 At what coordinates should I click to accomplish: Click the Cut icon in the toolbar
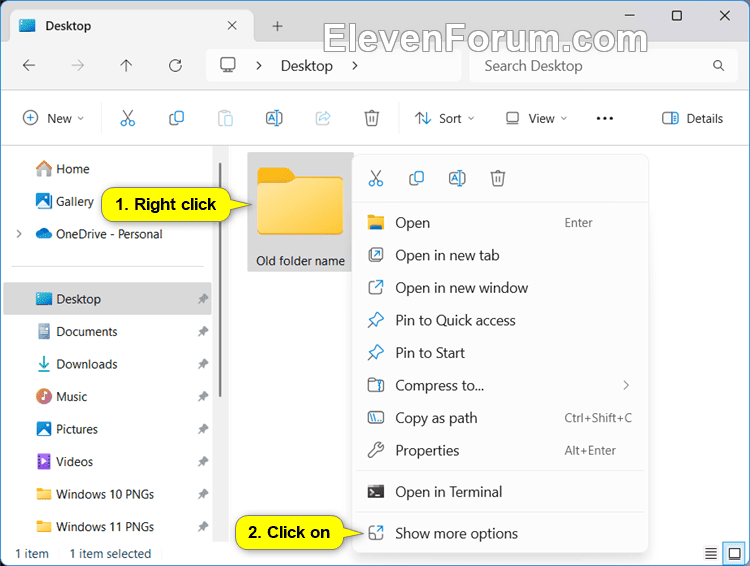[128, 118]
